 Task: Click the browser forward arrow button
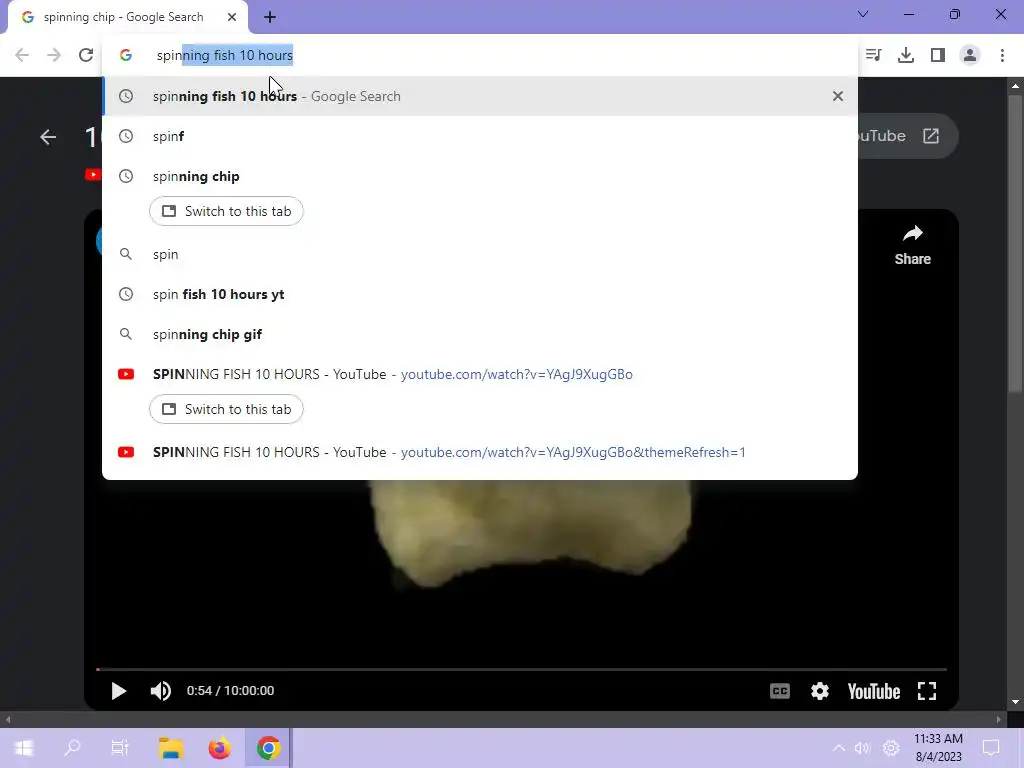tap(54, 55)
